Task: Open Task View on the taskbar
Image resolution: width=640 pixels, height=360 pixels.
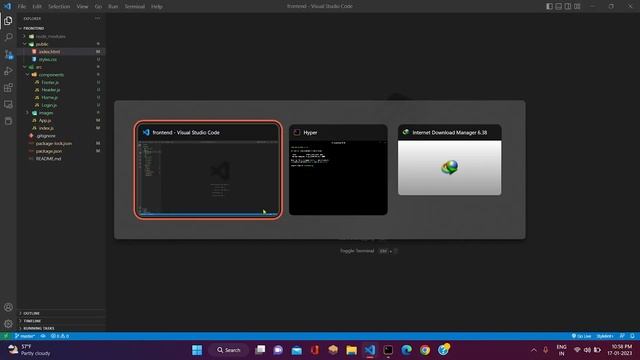Action: (x=260, y=350)
